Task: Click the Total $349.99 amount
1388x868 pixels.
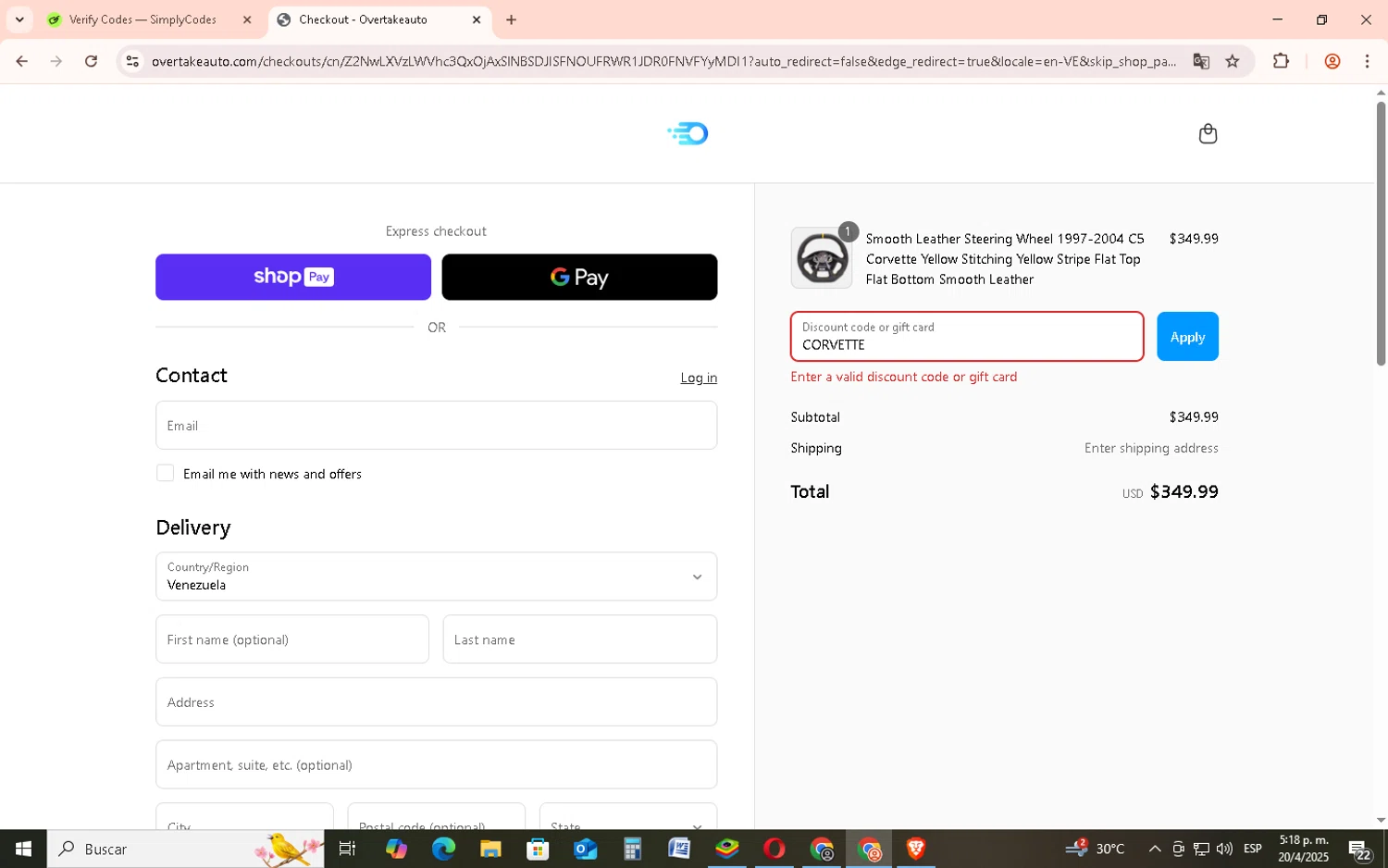Action: [1184, 492]
